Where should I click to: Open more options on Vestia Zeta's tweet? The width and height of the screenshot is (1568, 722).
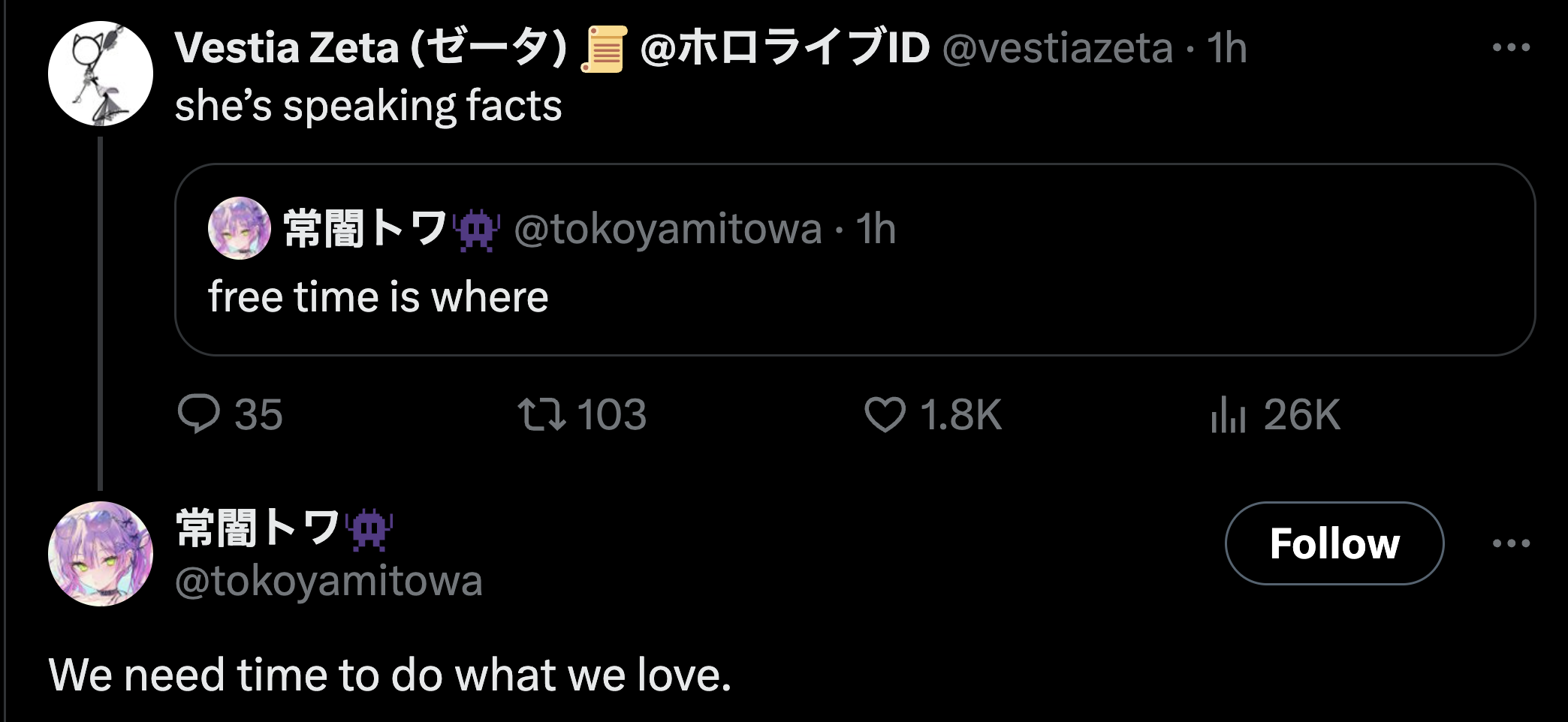click(x=1511, y=48)
